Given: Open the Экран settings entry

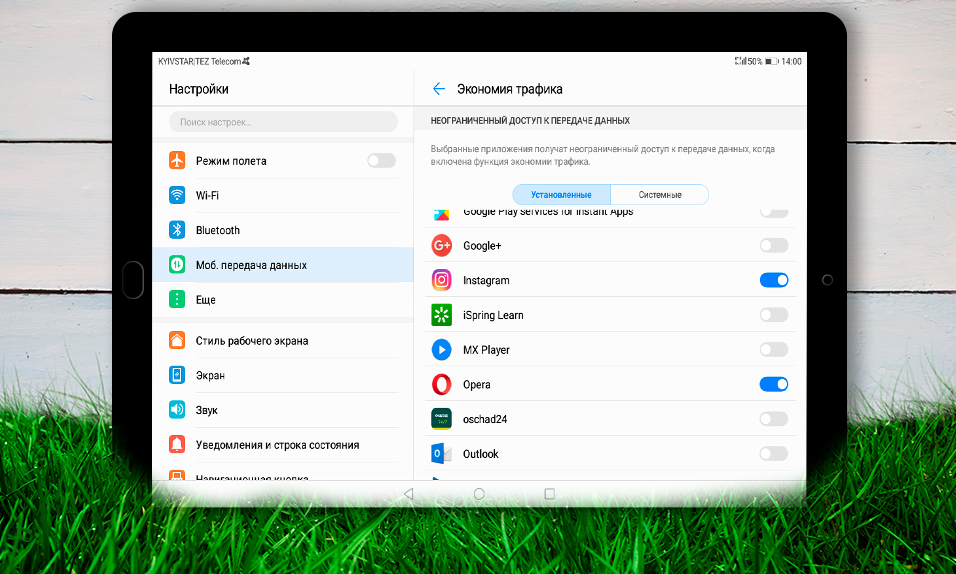Looking at the screenshot, I should pyautogui.click(x=283, y=375).
